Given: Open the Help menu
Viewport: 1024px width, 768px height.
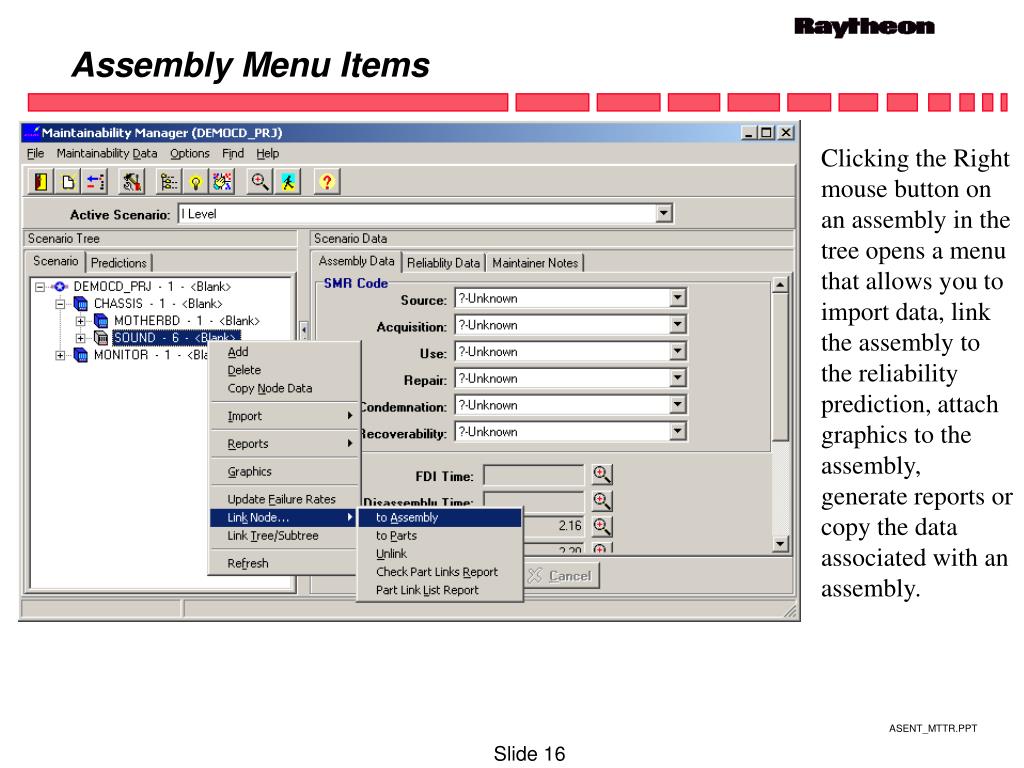Looking at the screenshot, I should click(267, 153).
